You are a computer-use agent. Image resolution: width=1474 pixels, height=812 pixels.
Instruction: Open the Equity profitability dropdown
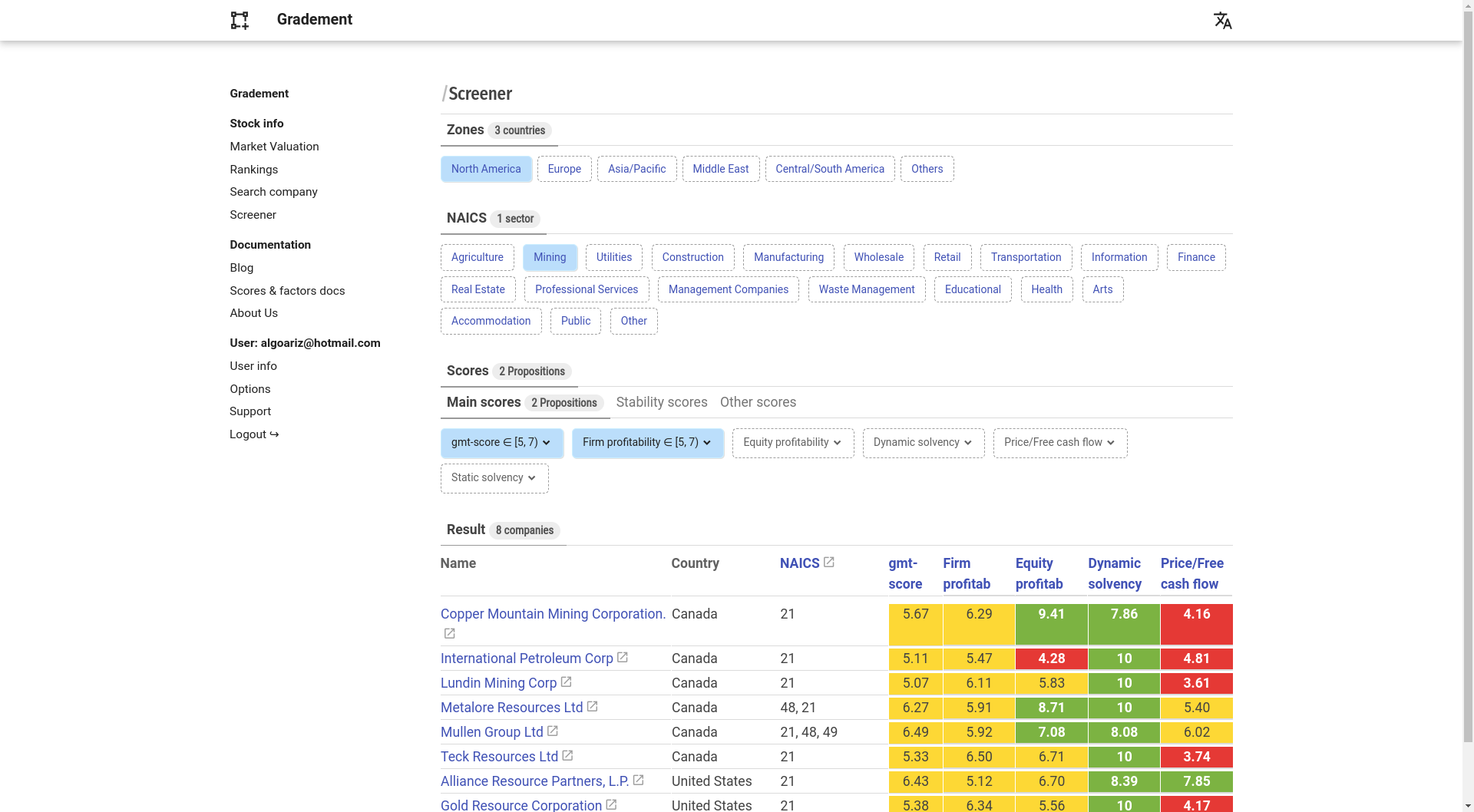793,443
